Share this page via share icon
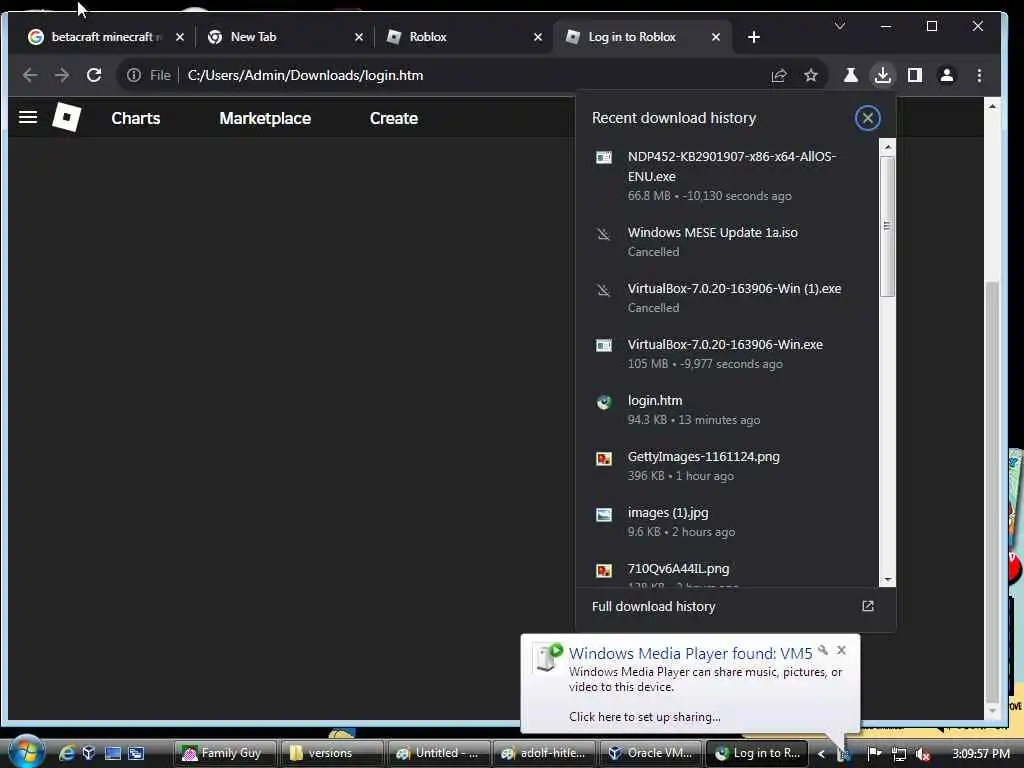1024x768 pixels. pos(778,75)
